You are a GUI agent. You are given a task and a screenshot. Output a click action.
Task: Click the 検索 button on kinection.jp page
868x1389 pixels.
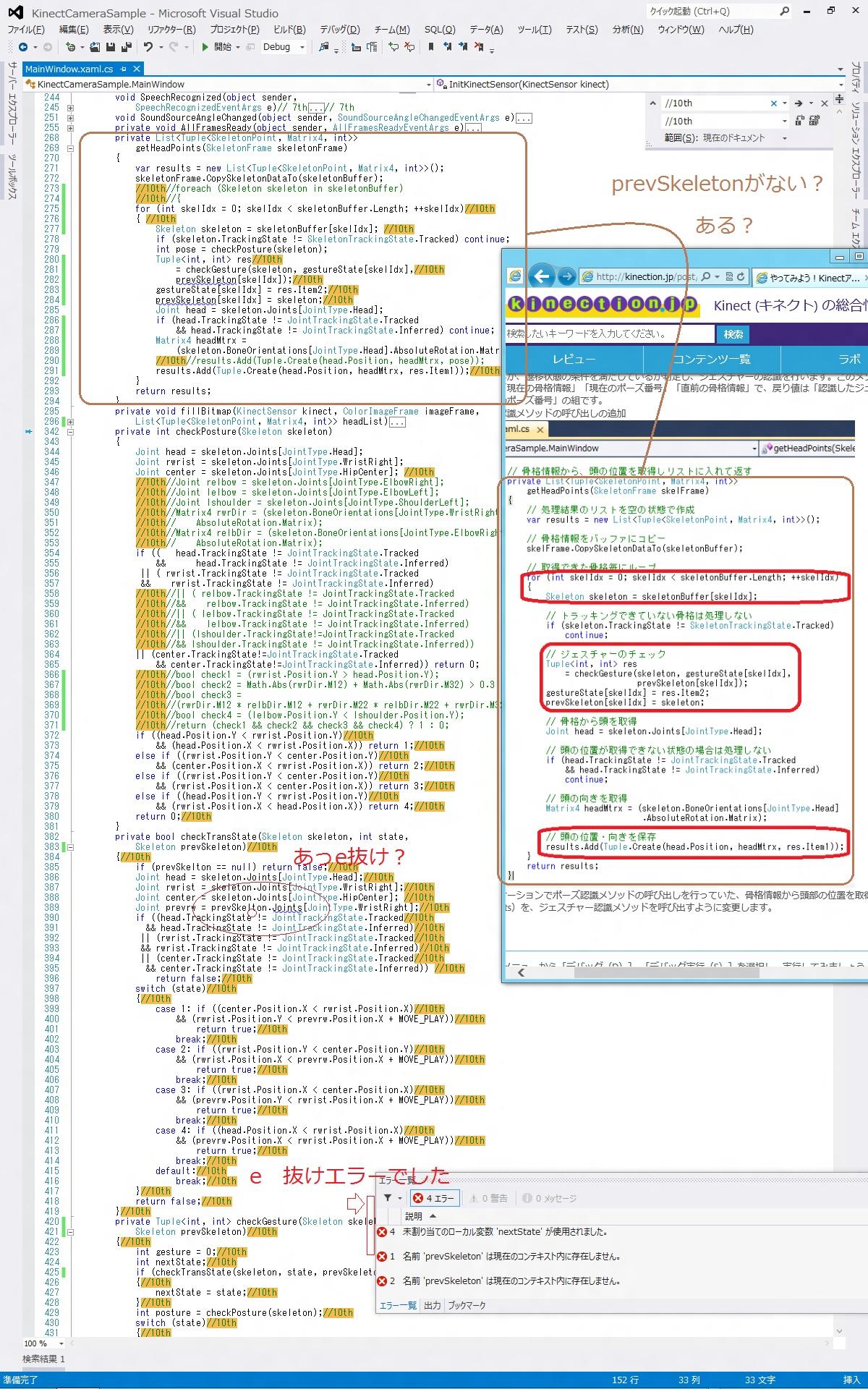(x=733, y=334)
